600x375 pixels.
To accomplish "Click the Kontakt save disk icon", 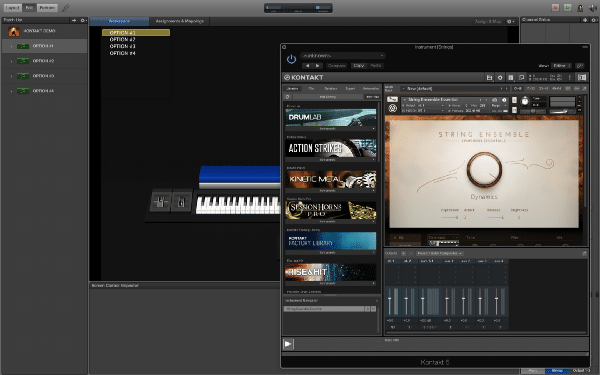I will (x=489, y=77).
